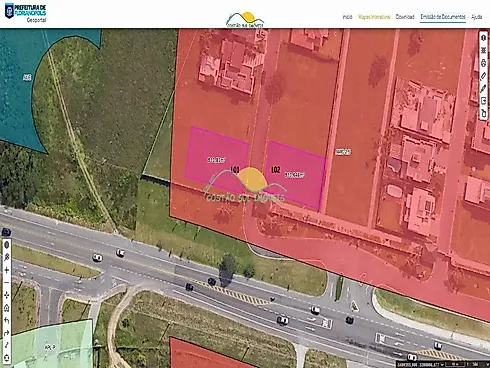This screenshot has height=368, width=490.
Task: Select the pencil draw tool
Action: click(483, 88)
